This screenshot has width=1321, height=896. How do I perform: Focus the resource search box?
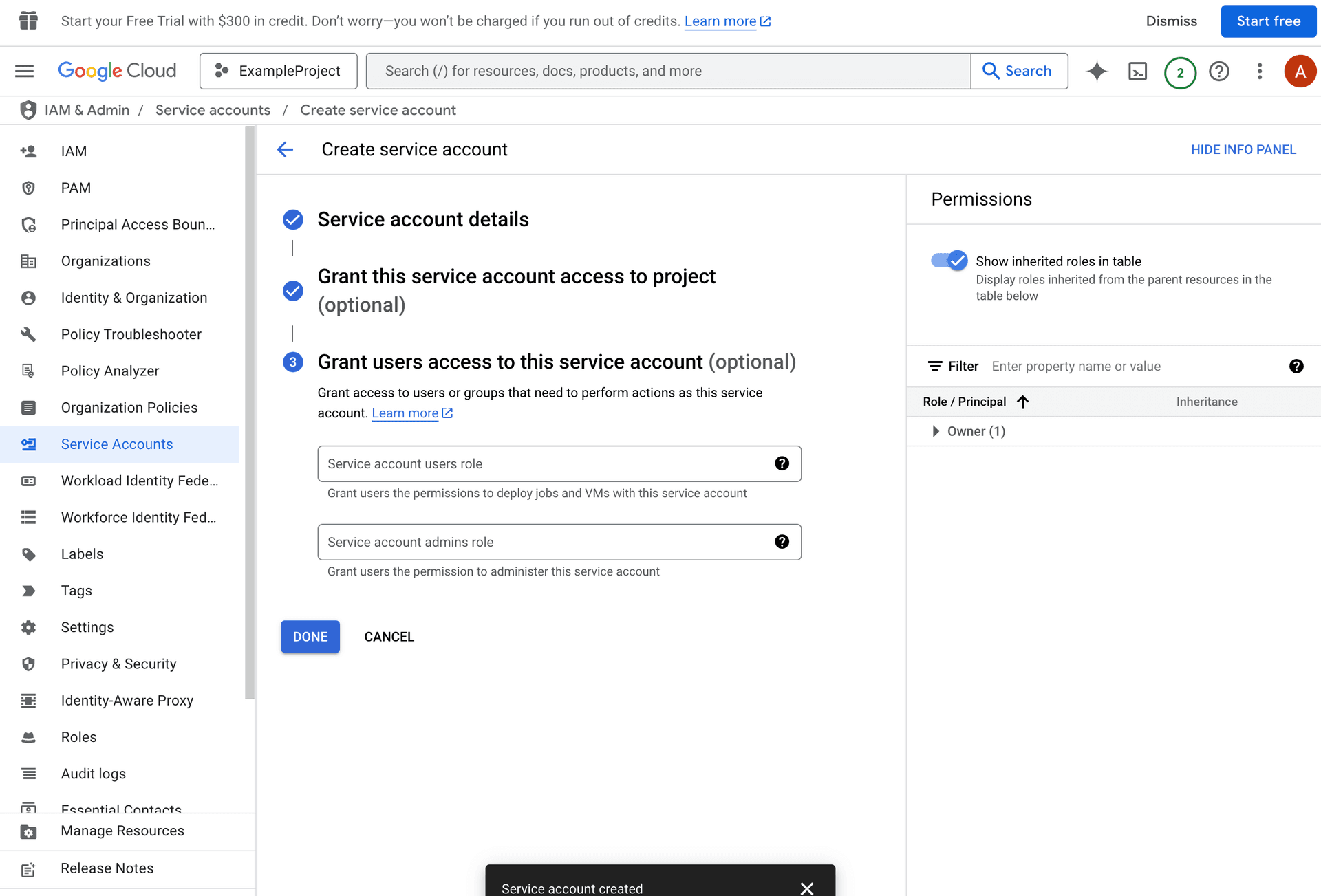pyautogui.click(x=668, y=71)
